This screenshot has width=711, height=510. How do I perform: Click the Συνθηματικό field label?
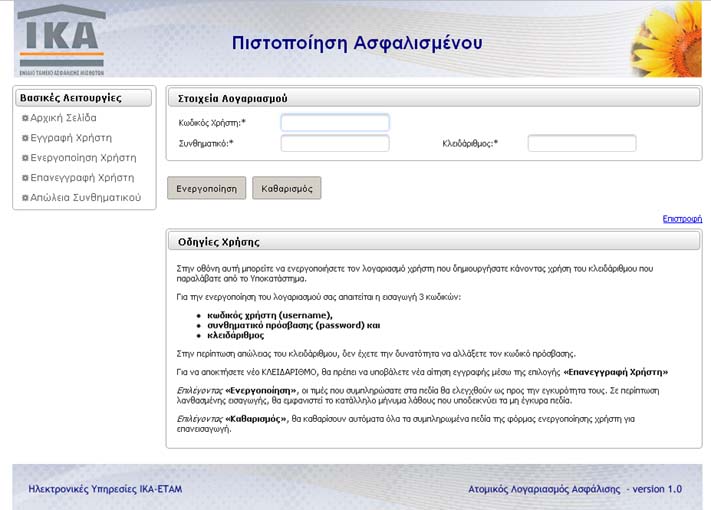pos(206,144)
